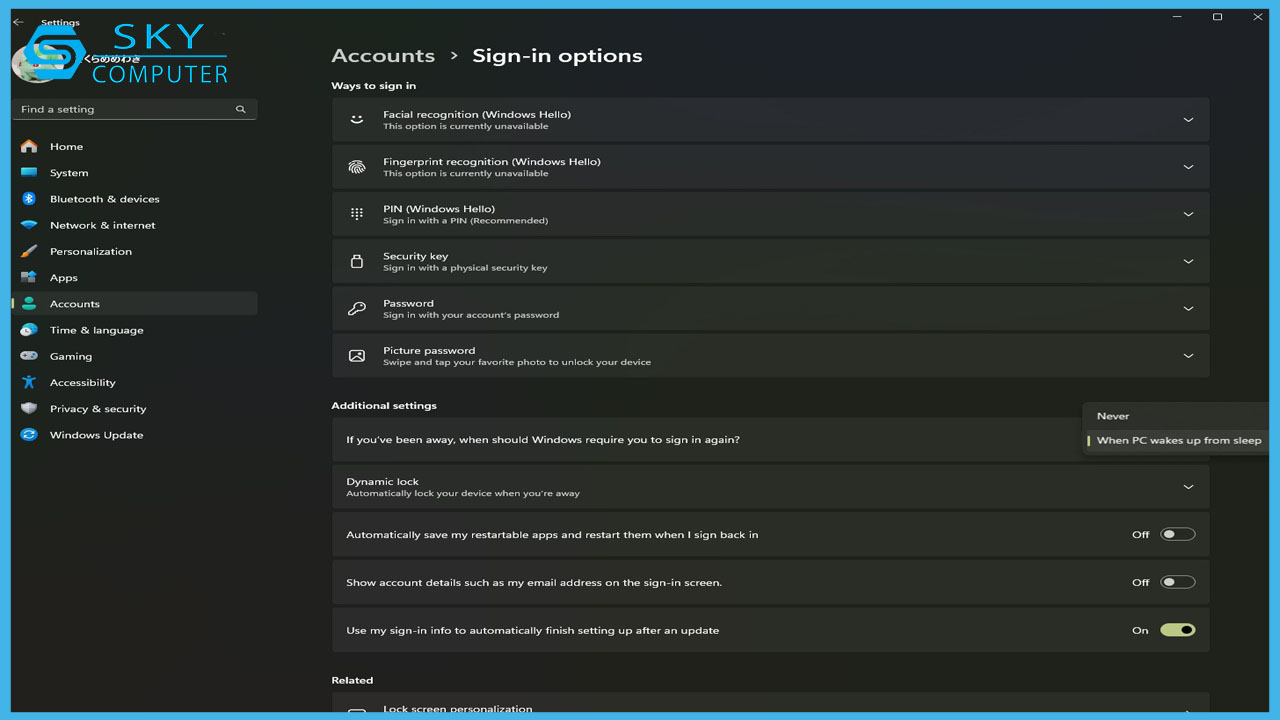The width and height of the screenshot is (1280, 720).
Task: Click the Bluetooth & devices sidebar icon
Action: (x=29, y=199)
